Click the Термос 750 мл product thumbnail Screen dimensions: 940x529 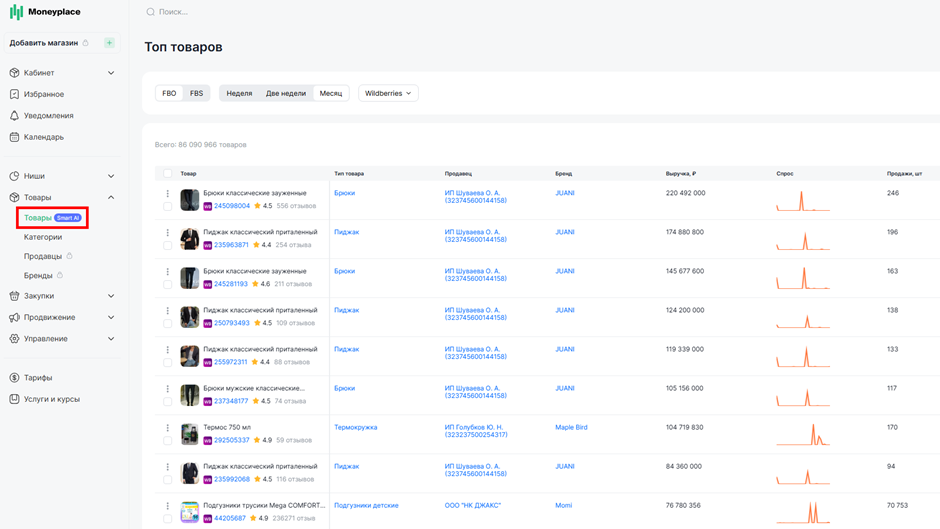[x=189, y=434]
